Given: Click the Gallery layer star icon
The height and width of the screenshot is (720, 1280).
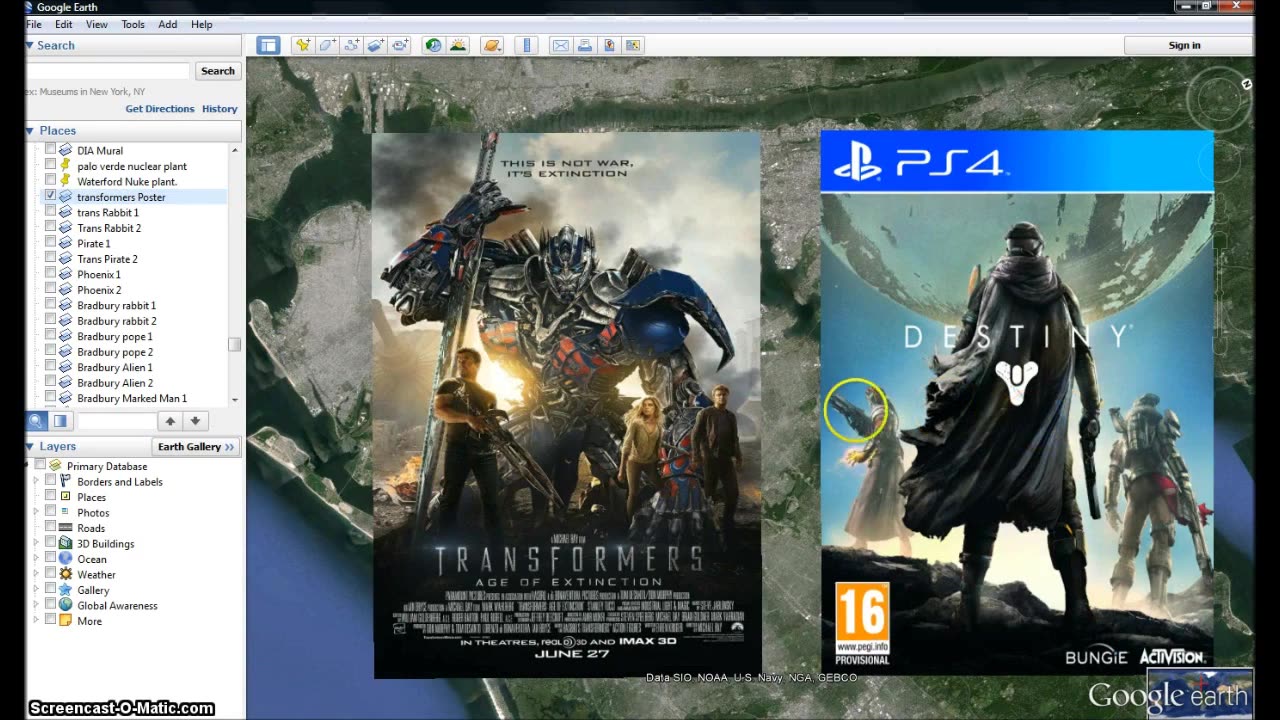Looking at the screenshot, I should [66, 590].
